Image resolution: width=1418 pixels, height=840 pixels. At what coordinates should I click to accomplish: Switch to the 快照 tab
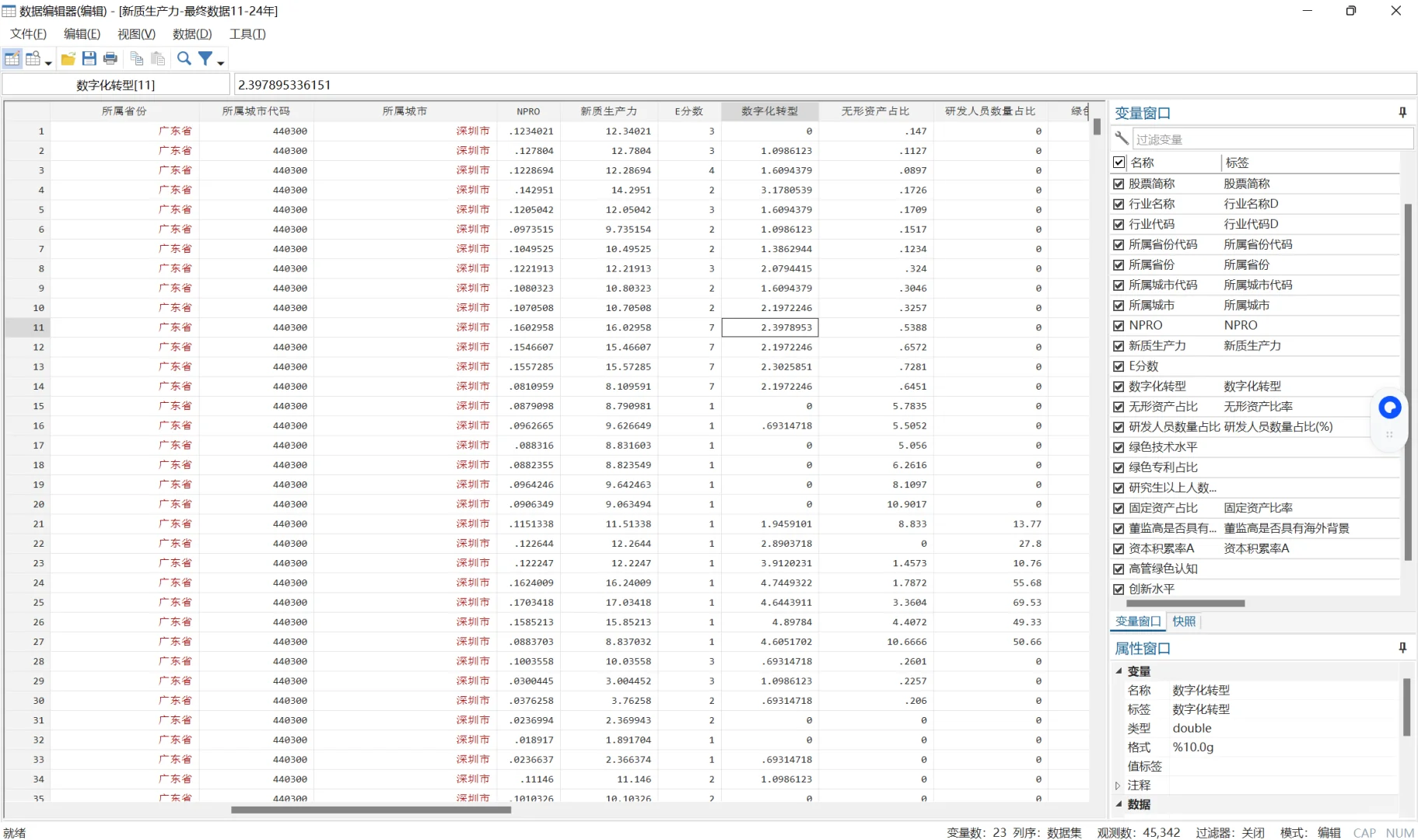[x=1184, y=621]
